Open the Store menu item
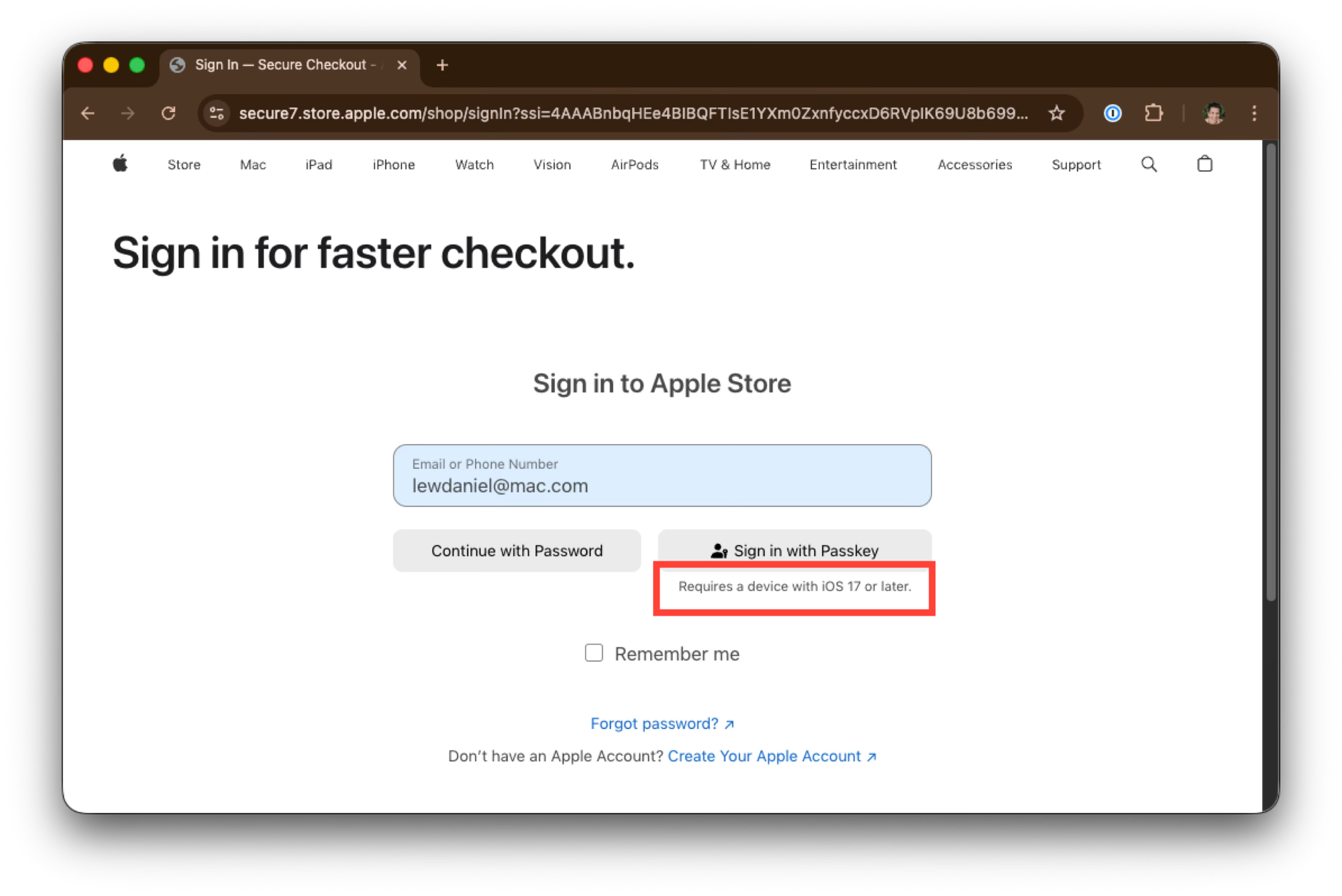The width and height of the screenshot is (1342, 896). (x=184, y=164)
